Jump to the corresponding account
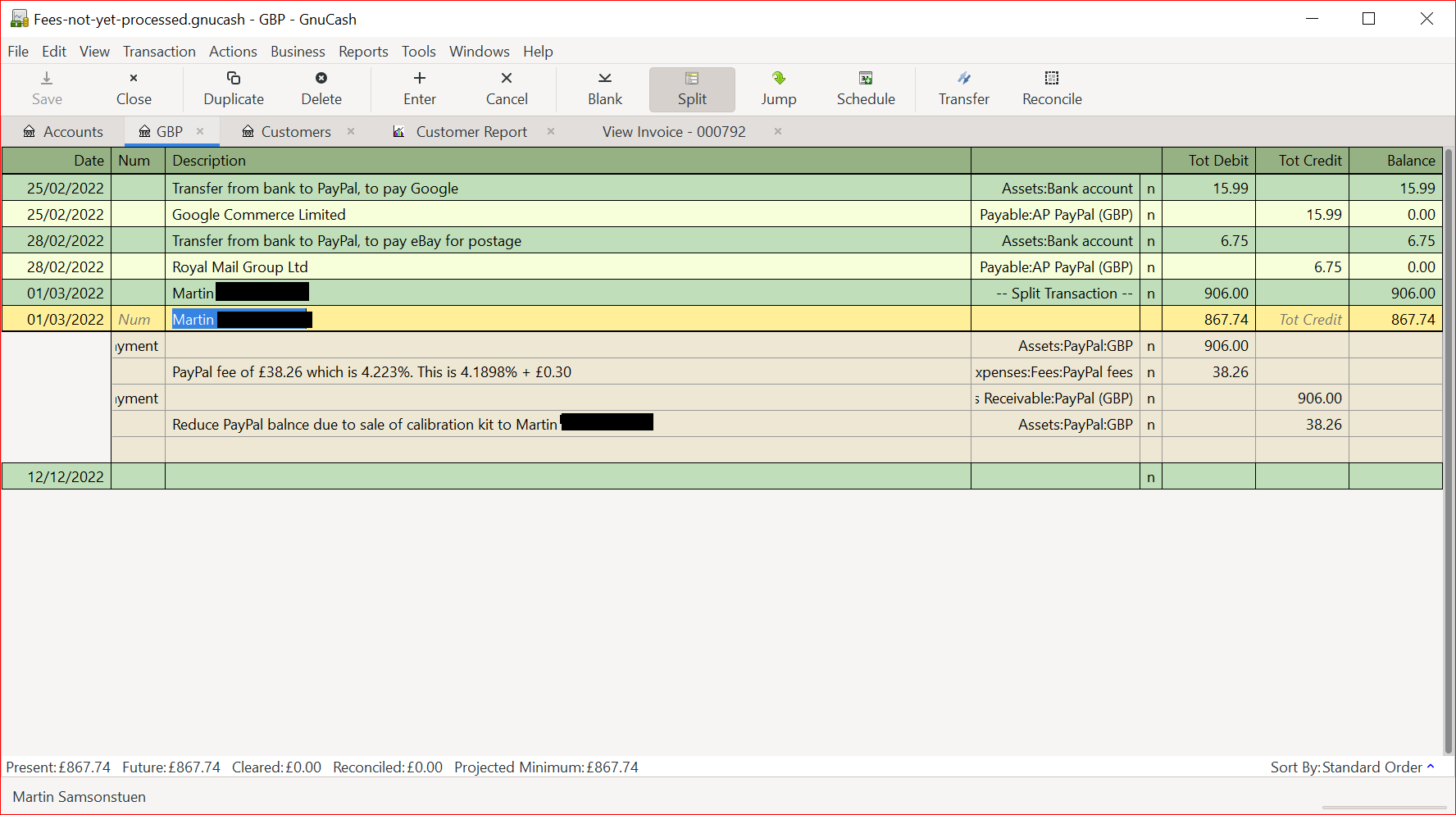The image size is (1456, 815). [778, 89]
